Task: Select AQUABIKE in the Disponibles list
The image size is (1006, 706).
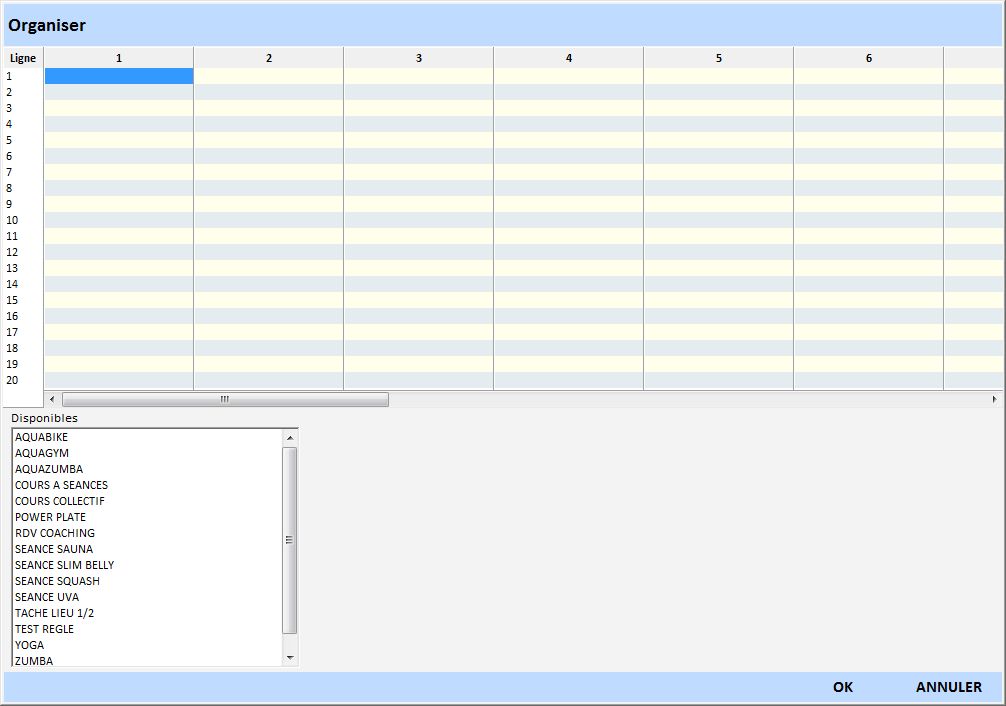Action: coord(42,437)
